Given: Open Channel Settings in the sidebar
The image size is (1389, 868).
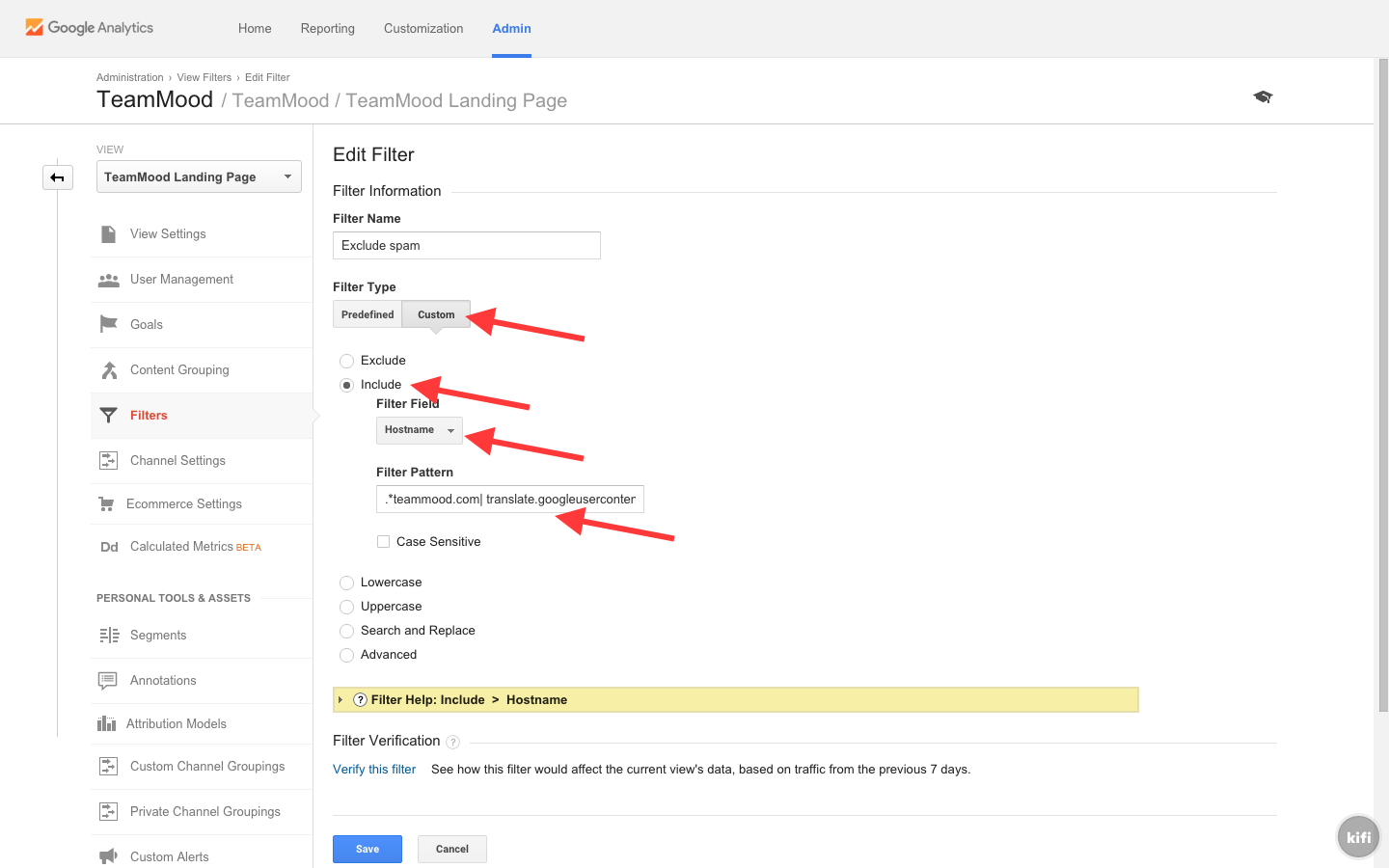Looking at the screenshot, I should [x=177, y=461].
